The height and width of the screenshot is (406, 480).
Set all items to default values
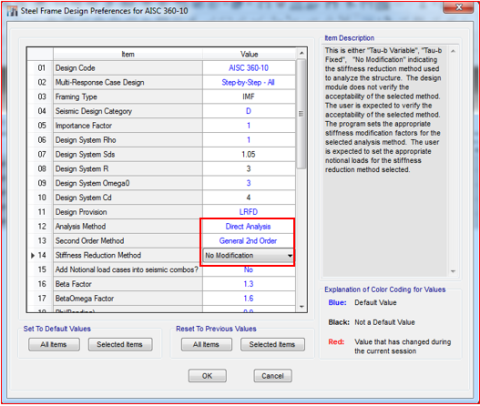click(x=54, y=345)
